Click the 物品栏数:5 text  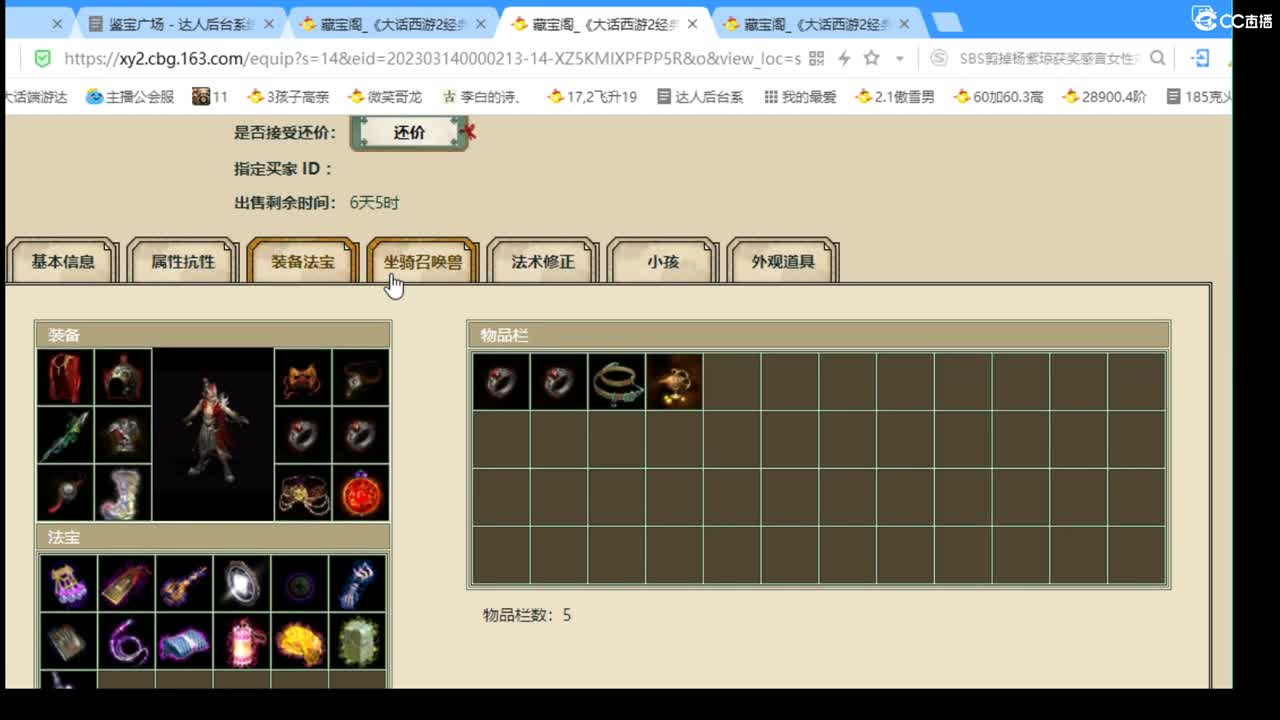pyautogui.click(x=527, y=615)
